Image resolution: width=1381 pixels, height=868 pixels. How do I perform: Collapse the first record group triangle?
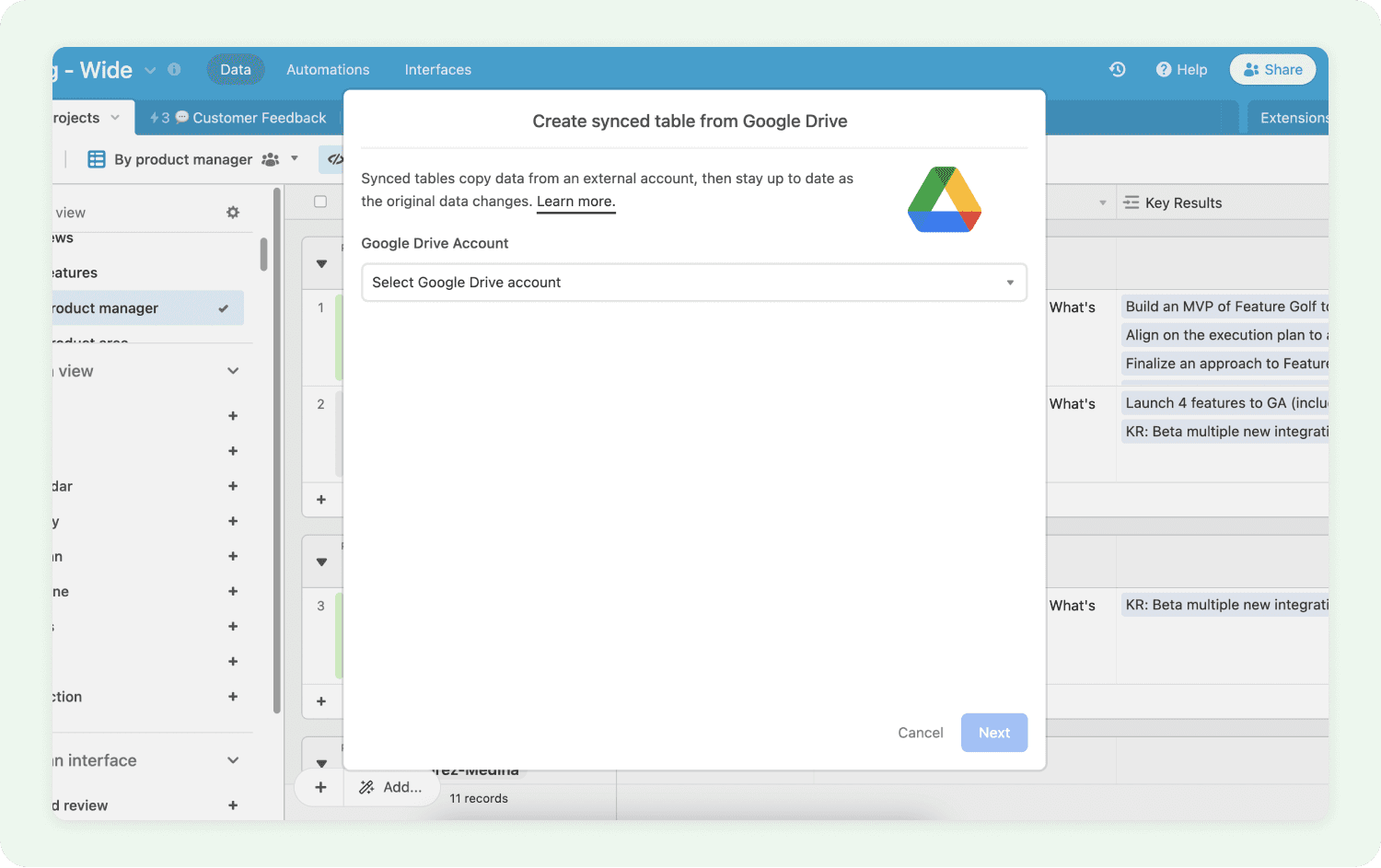tap(321, 264)
